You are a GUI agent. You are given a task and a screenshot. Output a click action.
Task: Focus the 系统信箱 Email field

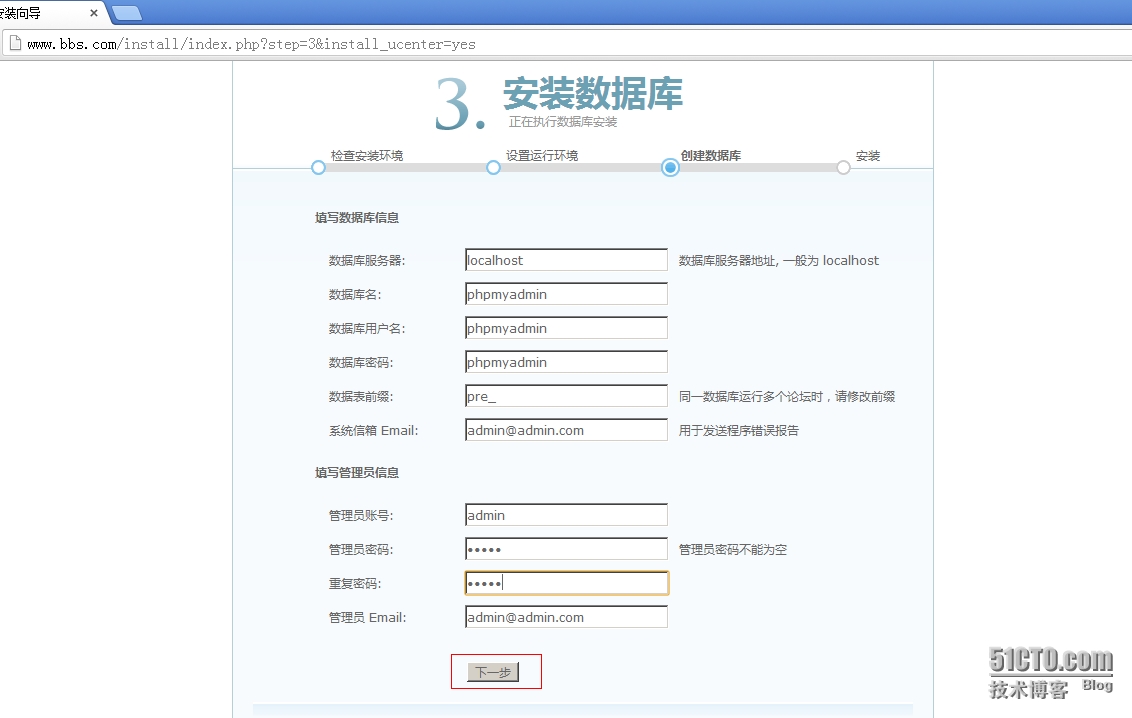566,429
